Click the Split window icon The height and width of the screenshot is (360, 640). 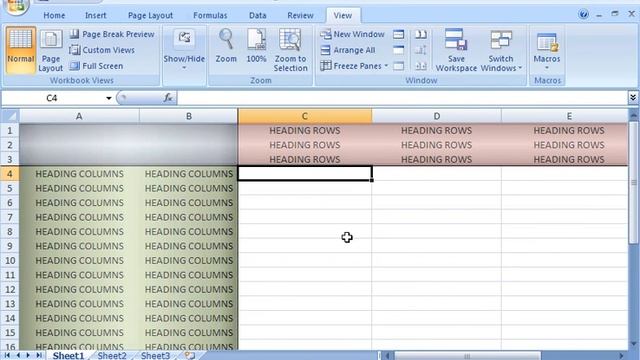(398, 34)
